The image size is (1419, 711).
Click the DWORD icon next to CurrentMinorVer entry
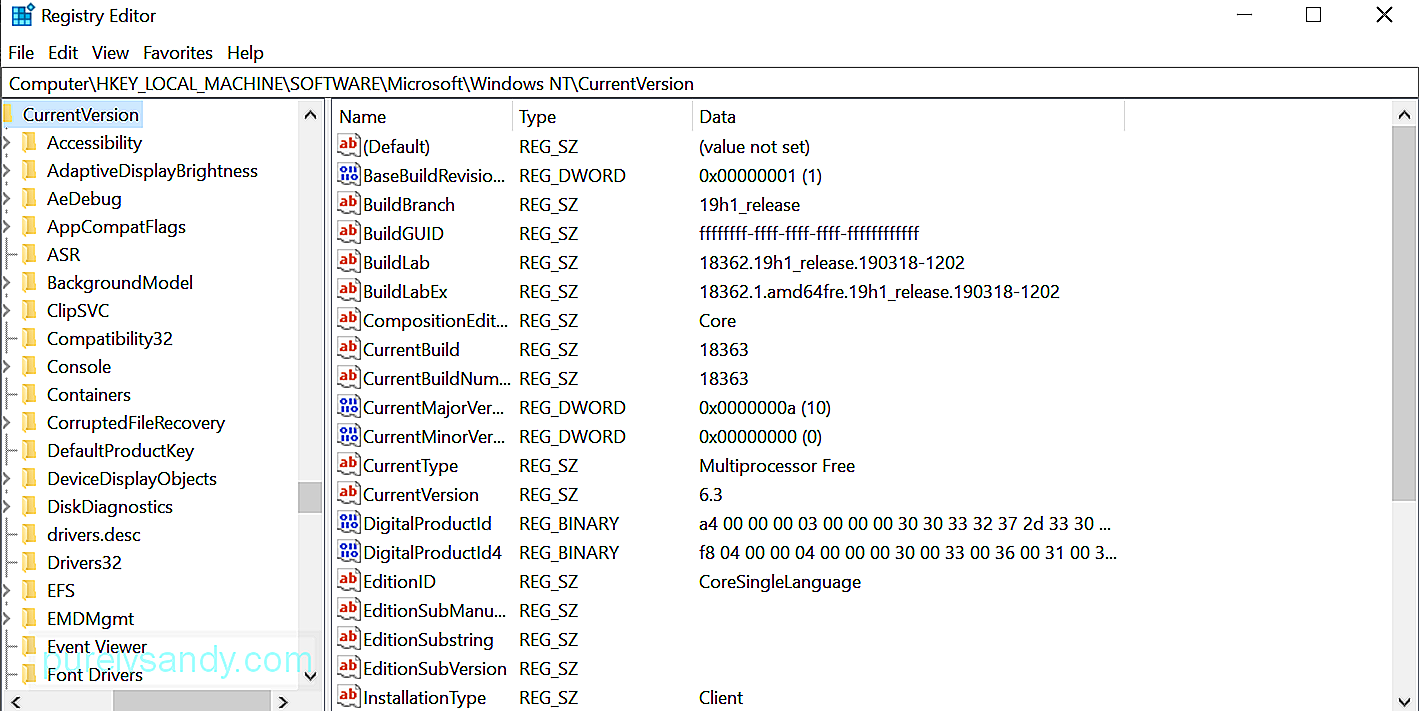tap(348, 436)
